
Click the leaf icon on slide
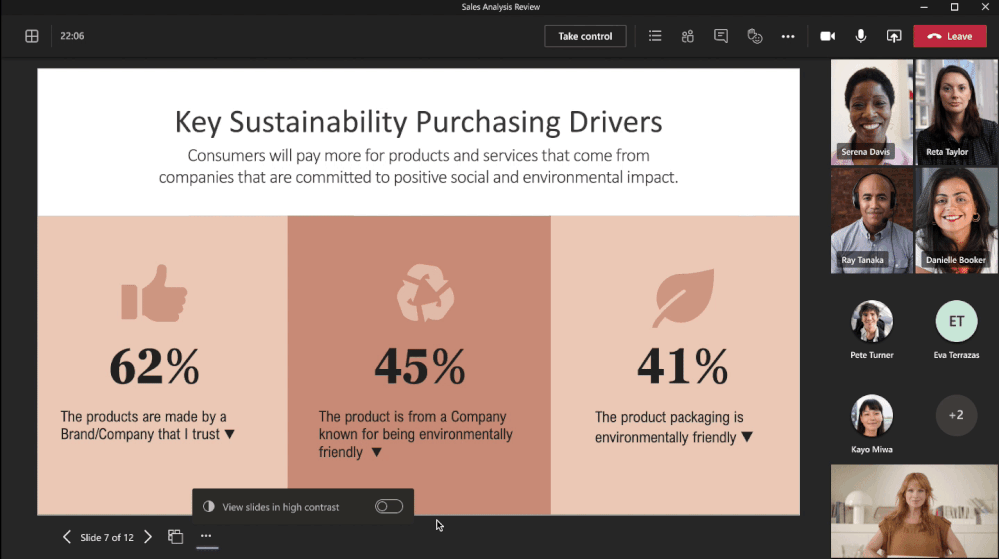point(683,298)
